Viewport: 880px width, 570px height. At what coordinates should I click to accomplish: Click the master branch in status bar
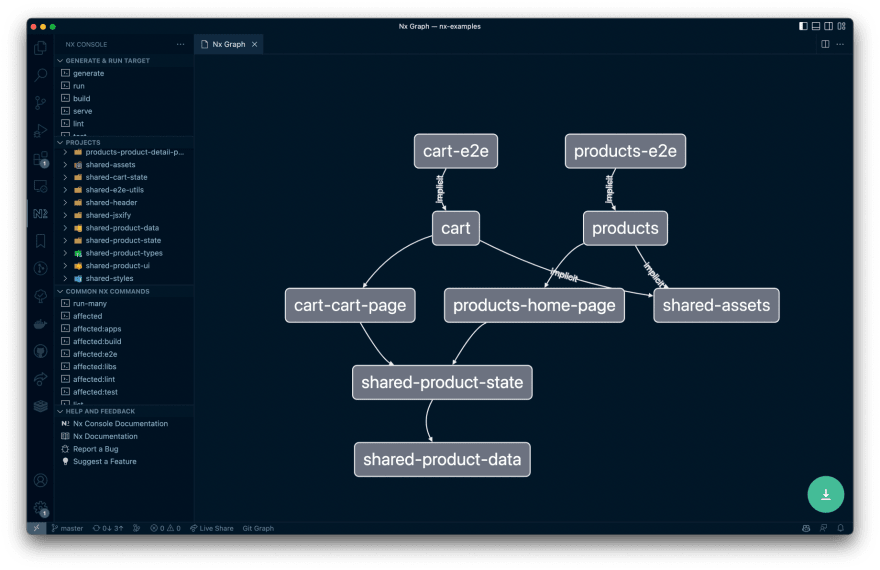(67, 528)
